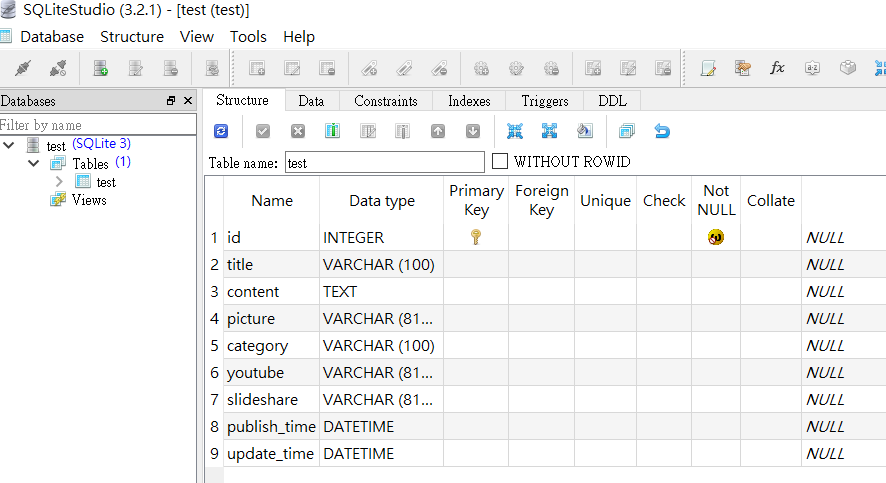The width and height of the screenshot is (886, 483).
Task: Open the SQL editor icon
Action: tap(708, 68)
